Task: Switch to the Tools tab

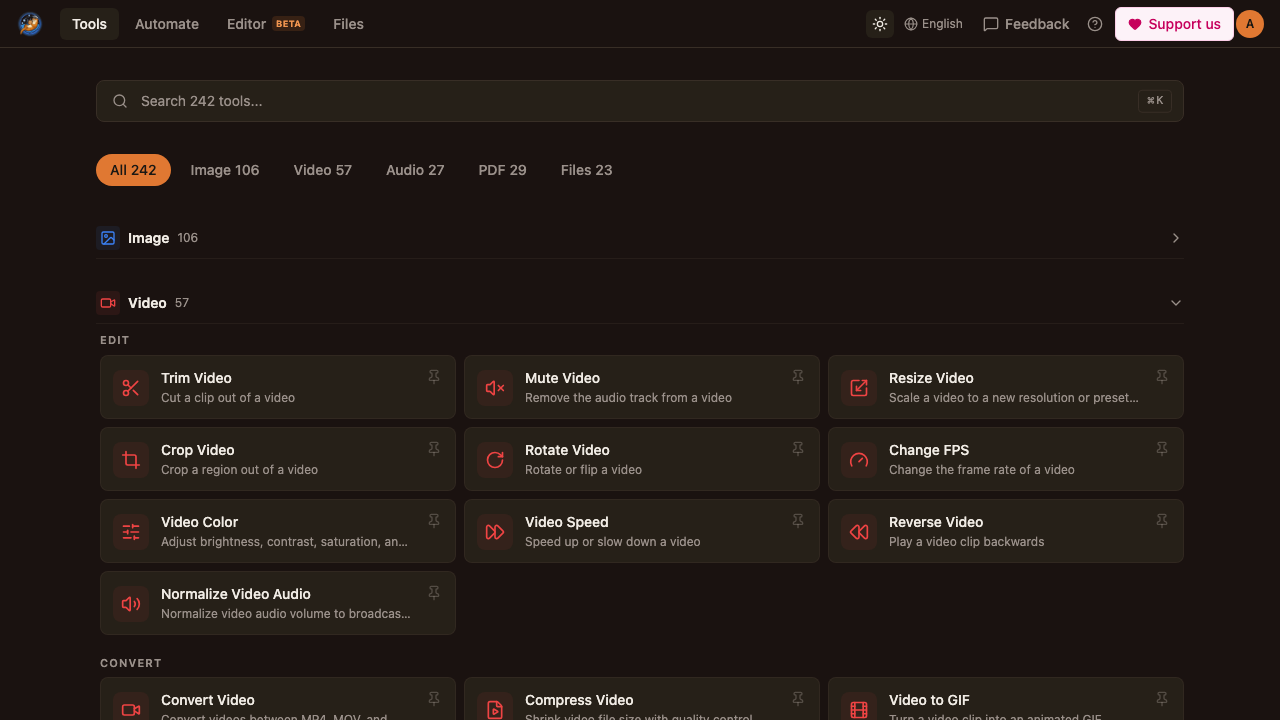Action: pyautogui.click(x=89, y=24)
